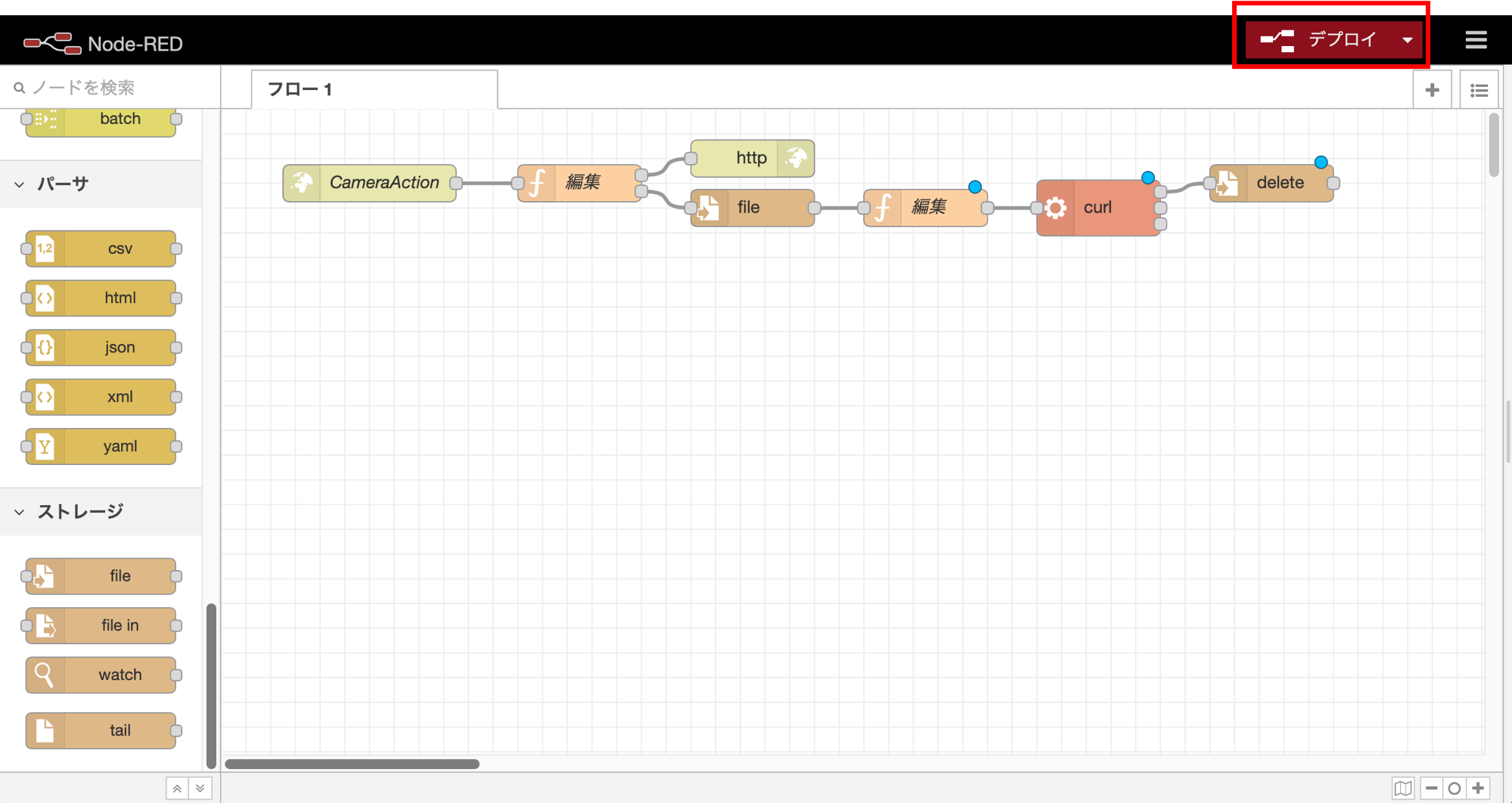The width and height of the screenshot is (1512, 803).
Task: Select the csv palette node
Action: coord(101,249)
